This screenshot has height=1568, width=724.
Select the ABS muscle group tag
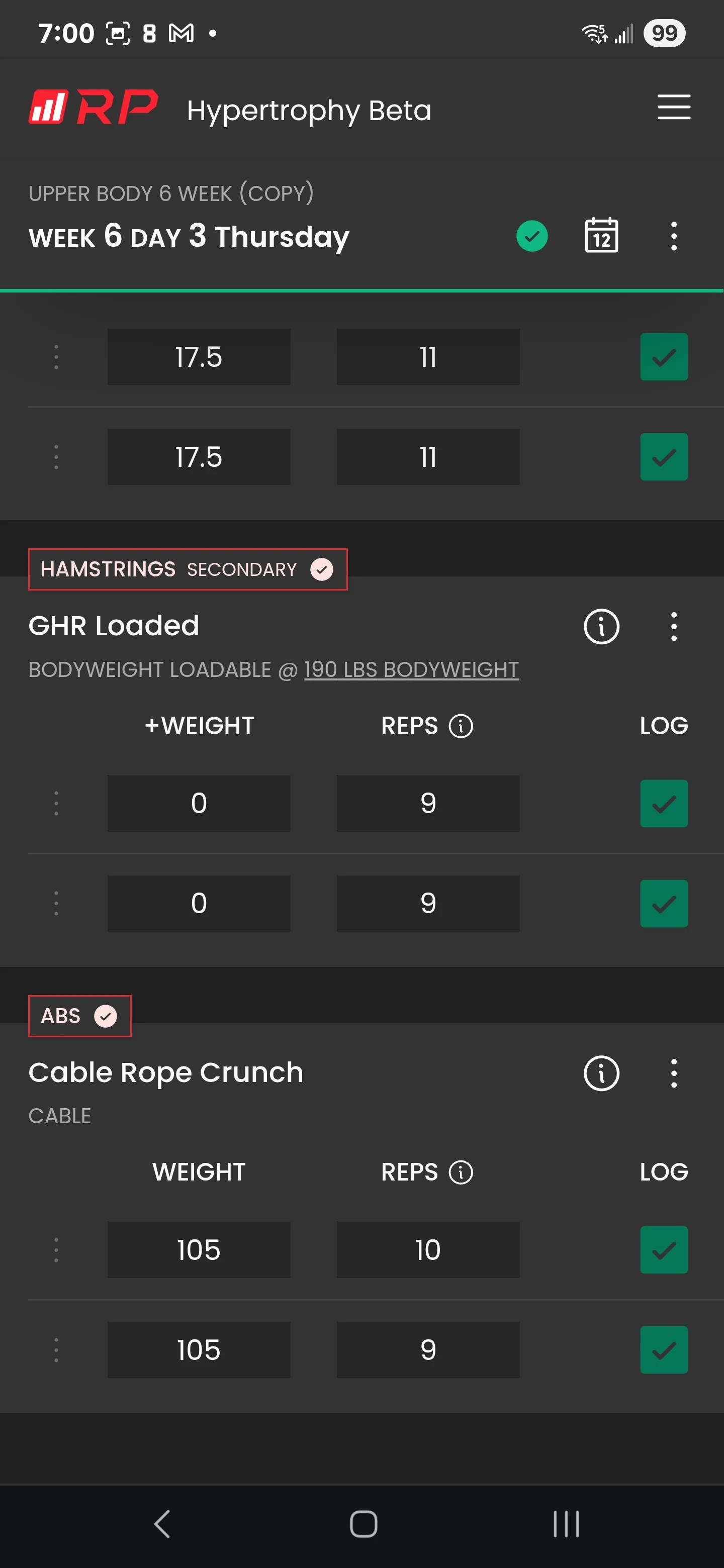coord(80,1016)
